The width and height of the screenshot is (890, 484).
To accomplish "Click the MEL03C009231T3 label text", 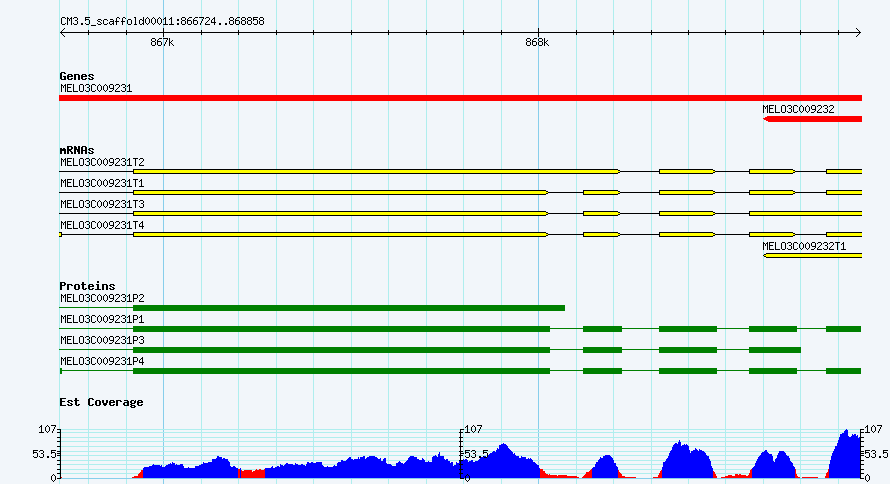I will [102, 204].
